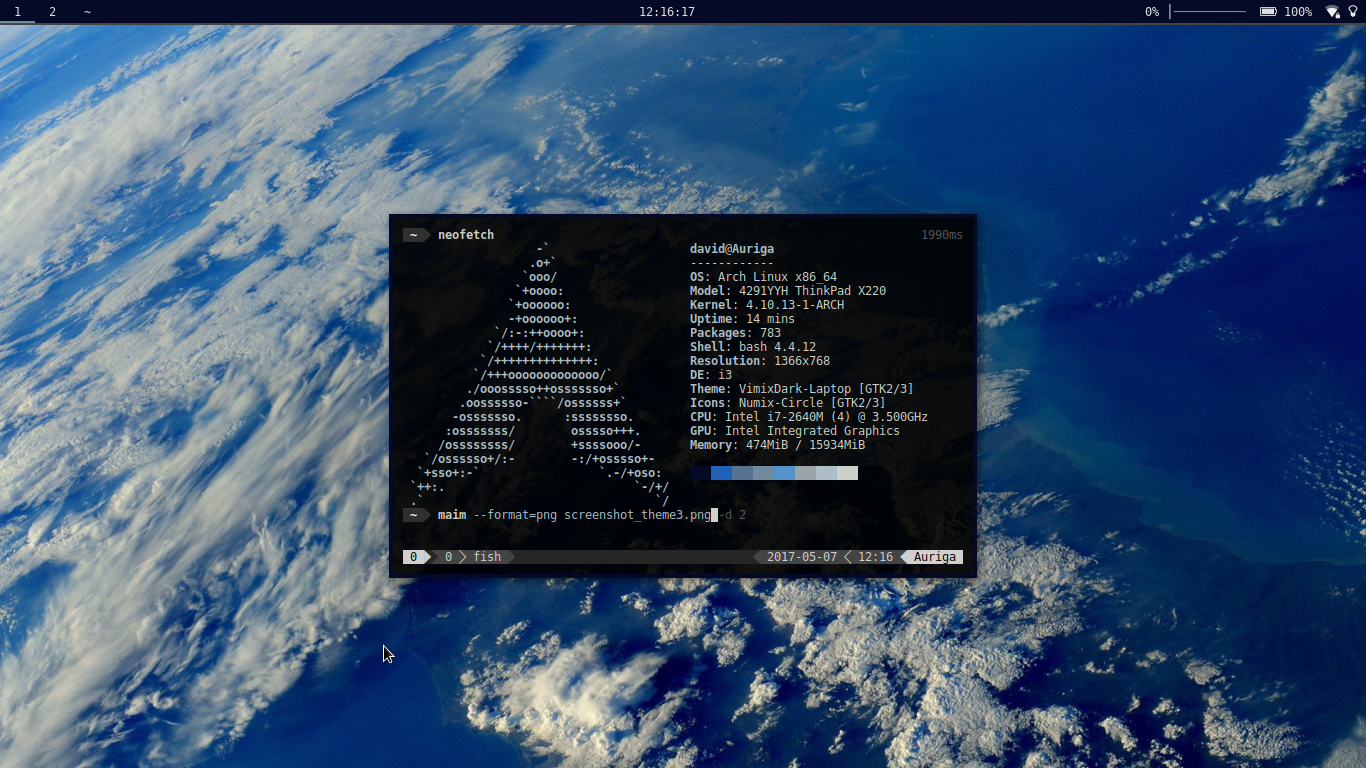The width and height of the screenshot is (1366, 768).
Task: Click the greyed -d 2 autosuggestion
Action: pyautogui.click(x=733, y=515)
